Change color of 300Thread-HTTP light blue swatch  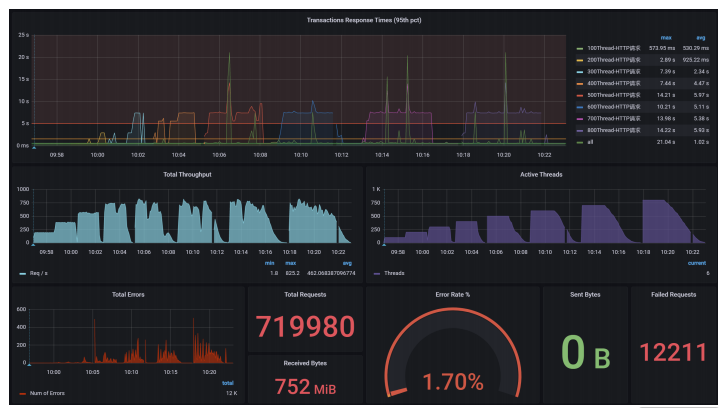(579, 72)
